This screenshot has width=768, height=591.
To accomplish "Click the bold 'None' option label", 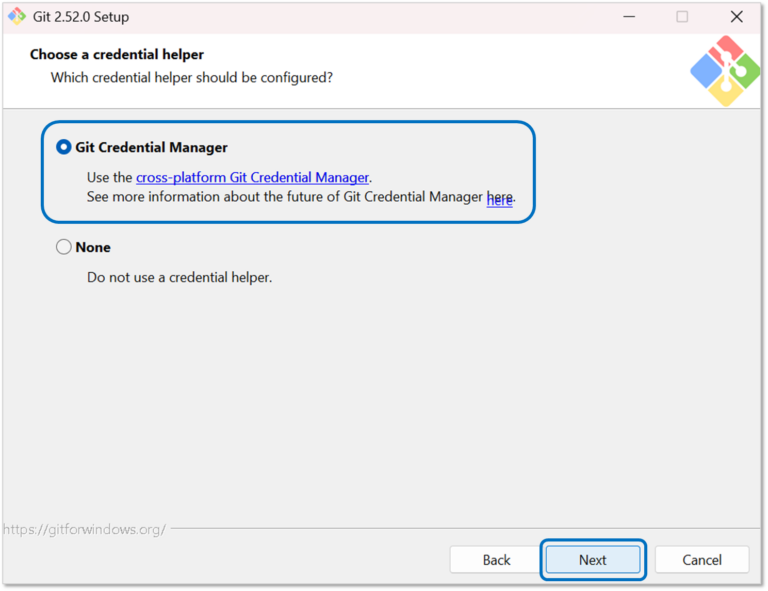I will click(x=93, y=247).
